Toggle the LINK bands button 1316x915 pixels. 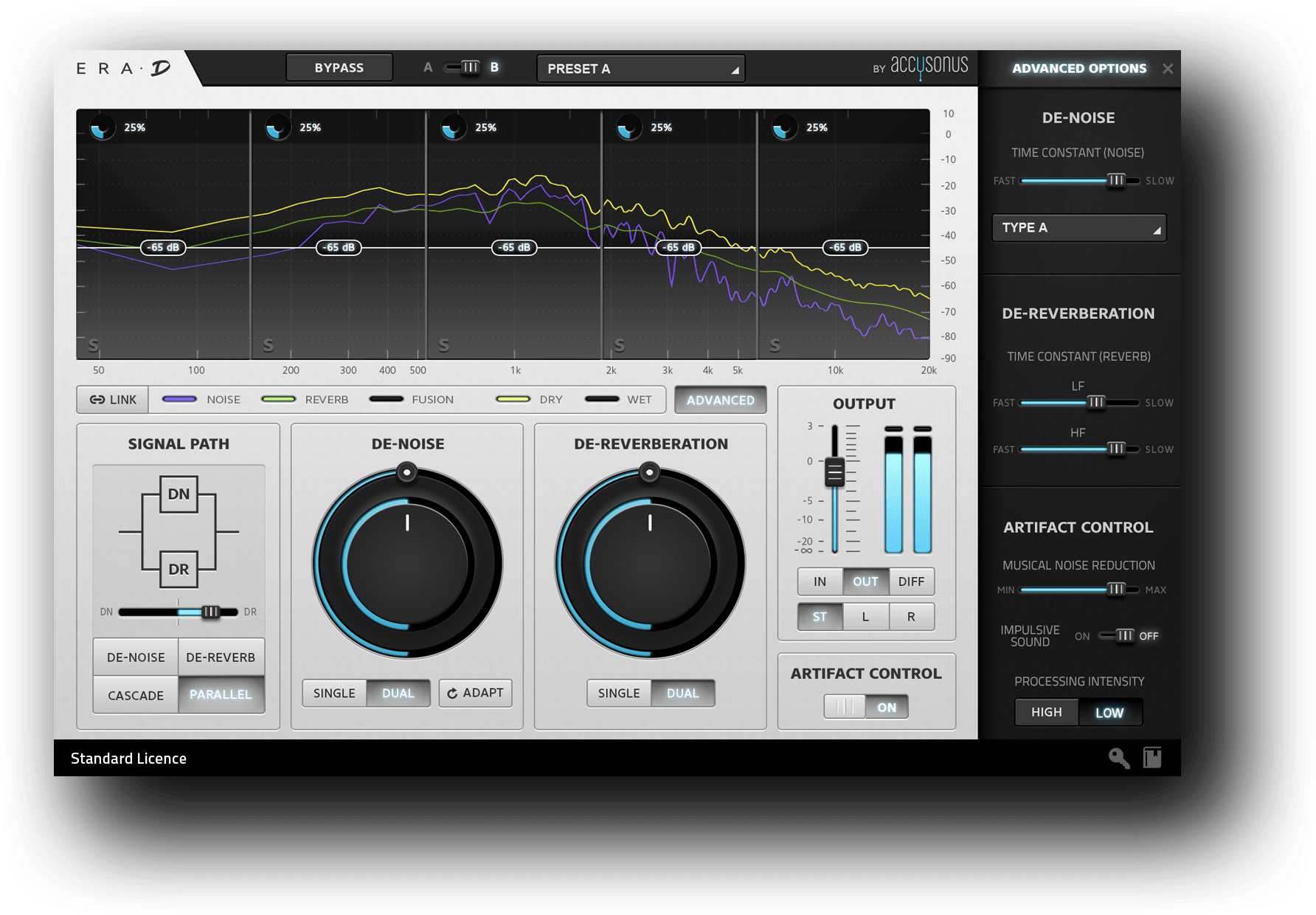pyautogui.click(x=113, y=399)
